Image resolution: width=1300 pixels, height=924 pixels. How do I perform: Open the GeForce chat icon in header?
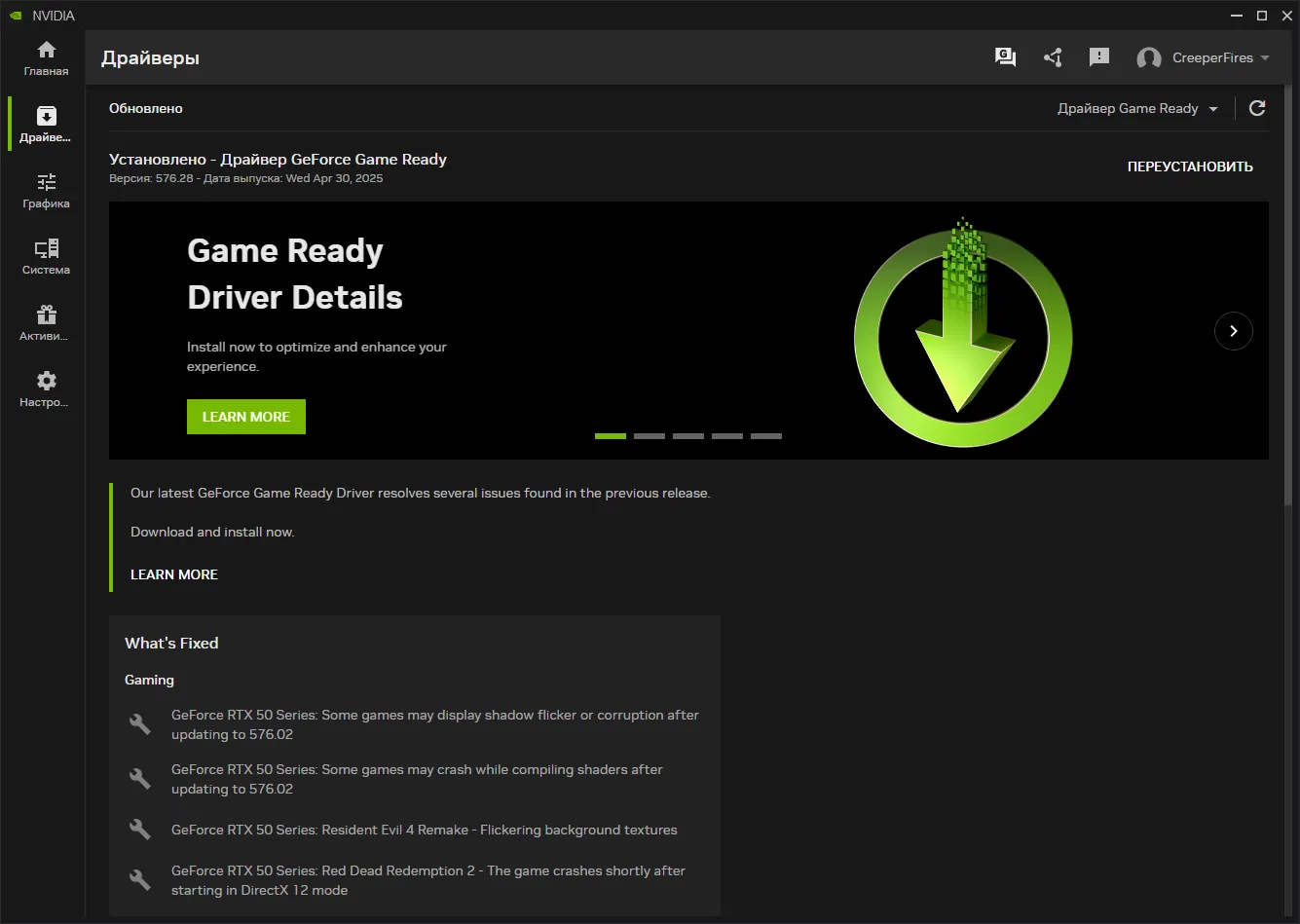1005,57
